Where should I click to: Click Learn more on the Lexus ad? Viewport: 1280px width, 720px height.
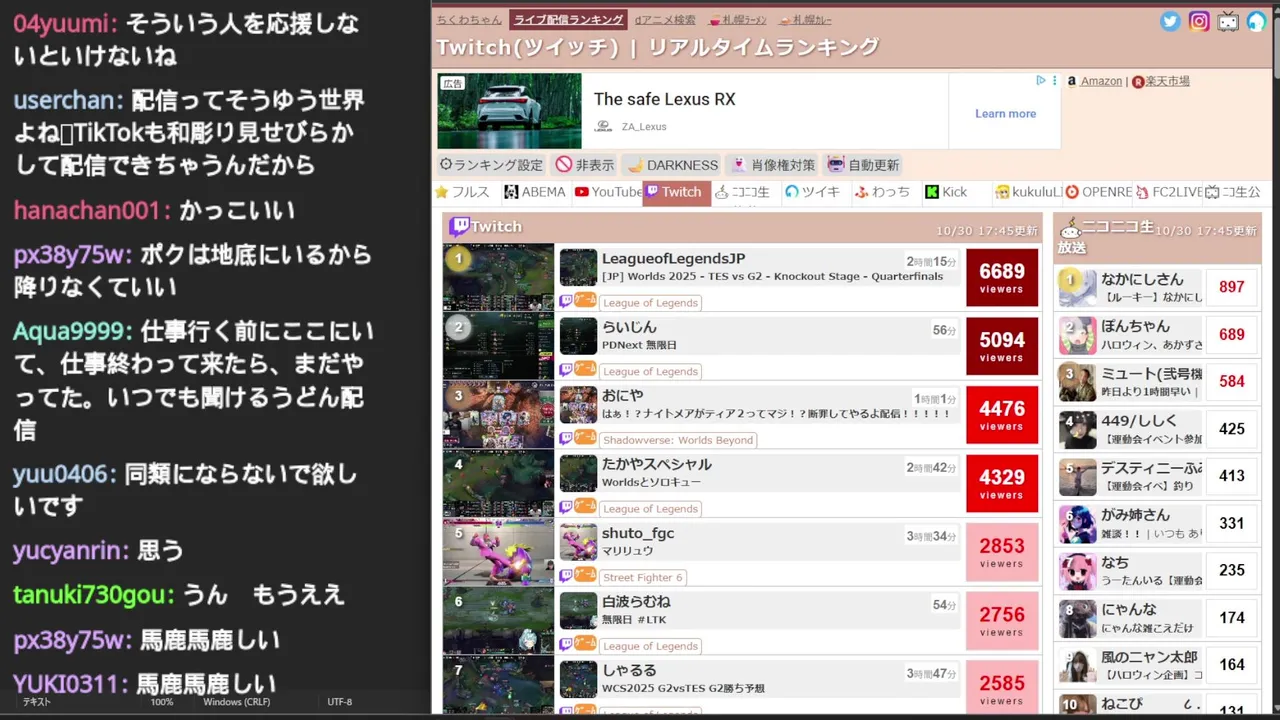click(1005, 114)
